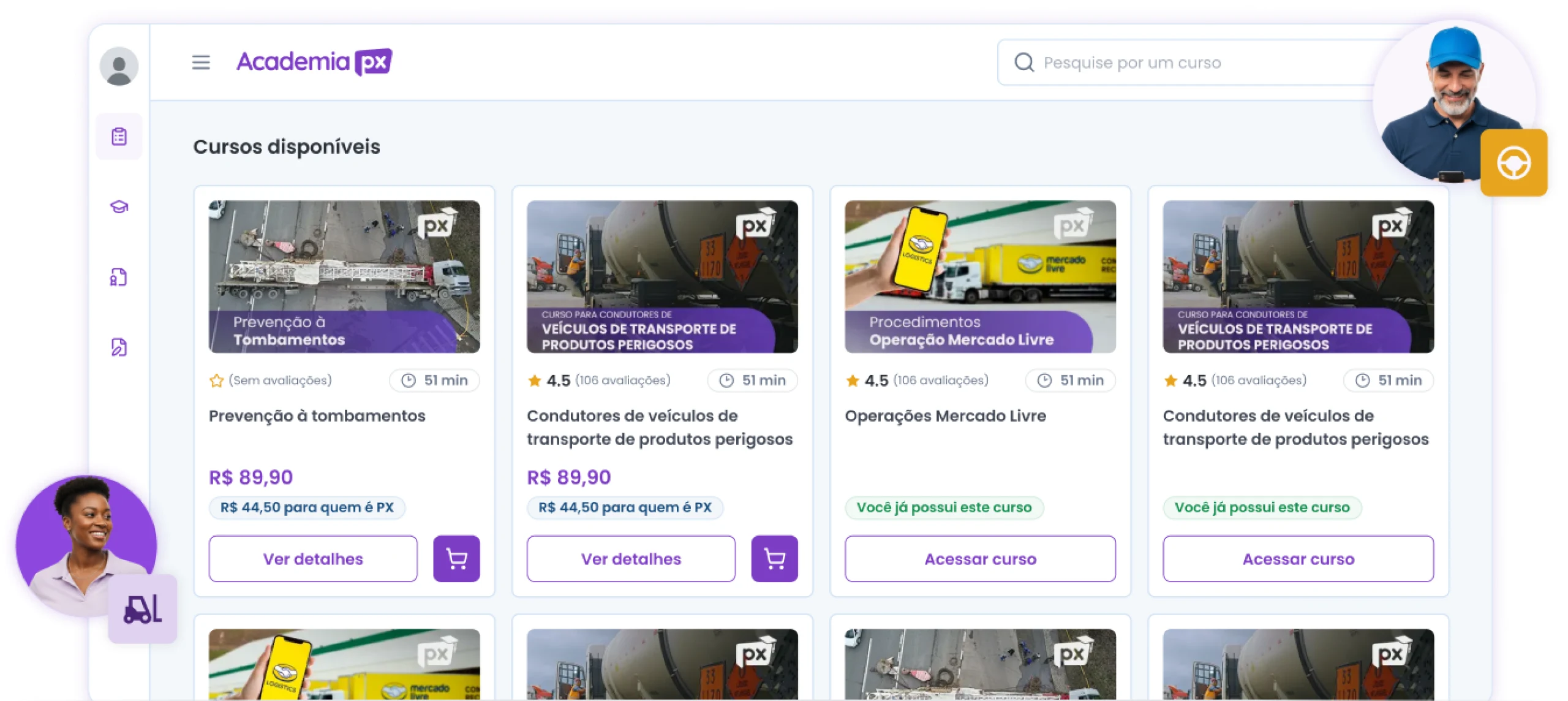Click the clock icon on Prevenção à tombamentos card
The width and height of the screenshot is (1568, 701).
408,381
